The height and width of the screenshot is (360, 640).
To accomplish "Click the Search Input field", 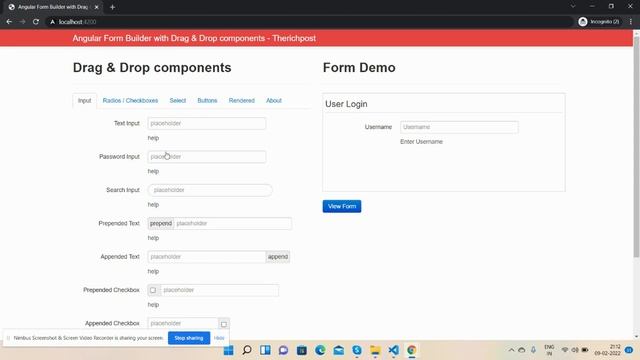I will [210, 190].
